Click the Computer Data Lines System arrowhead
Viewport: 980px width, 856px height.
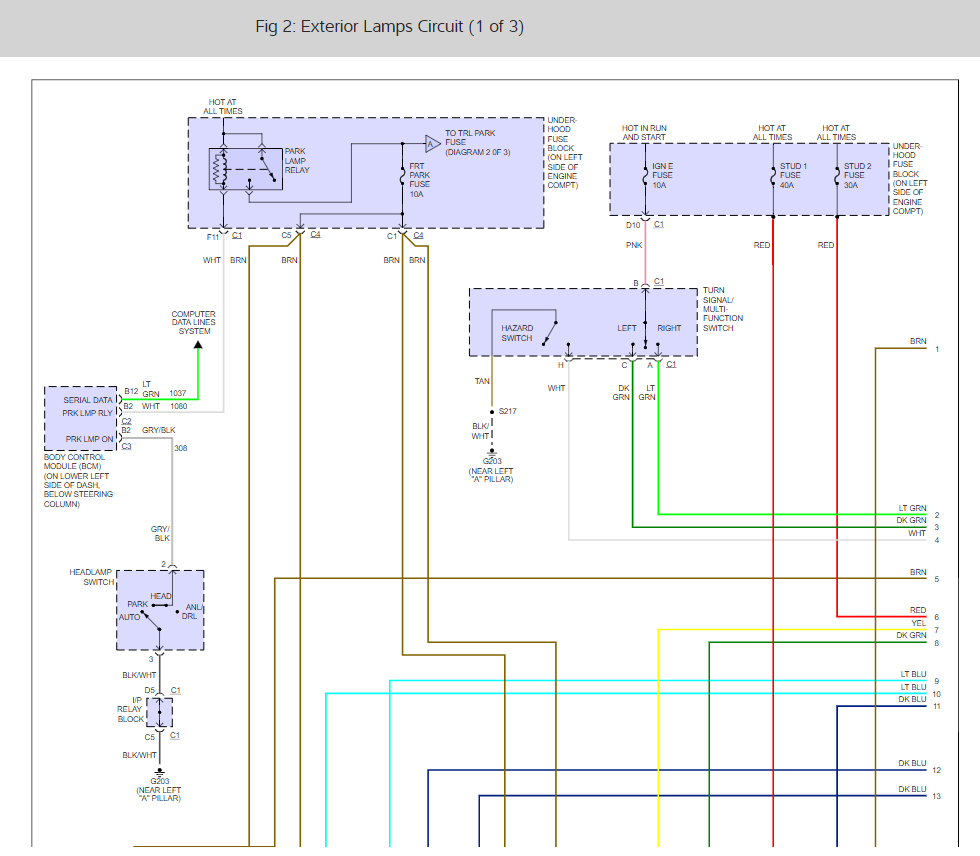[197, 346]
